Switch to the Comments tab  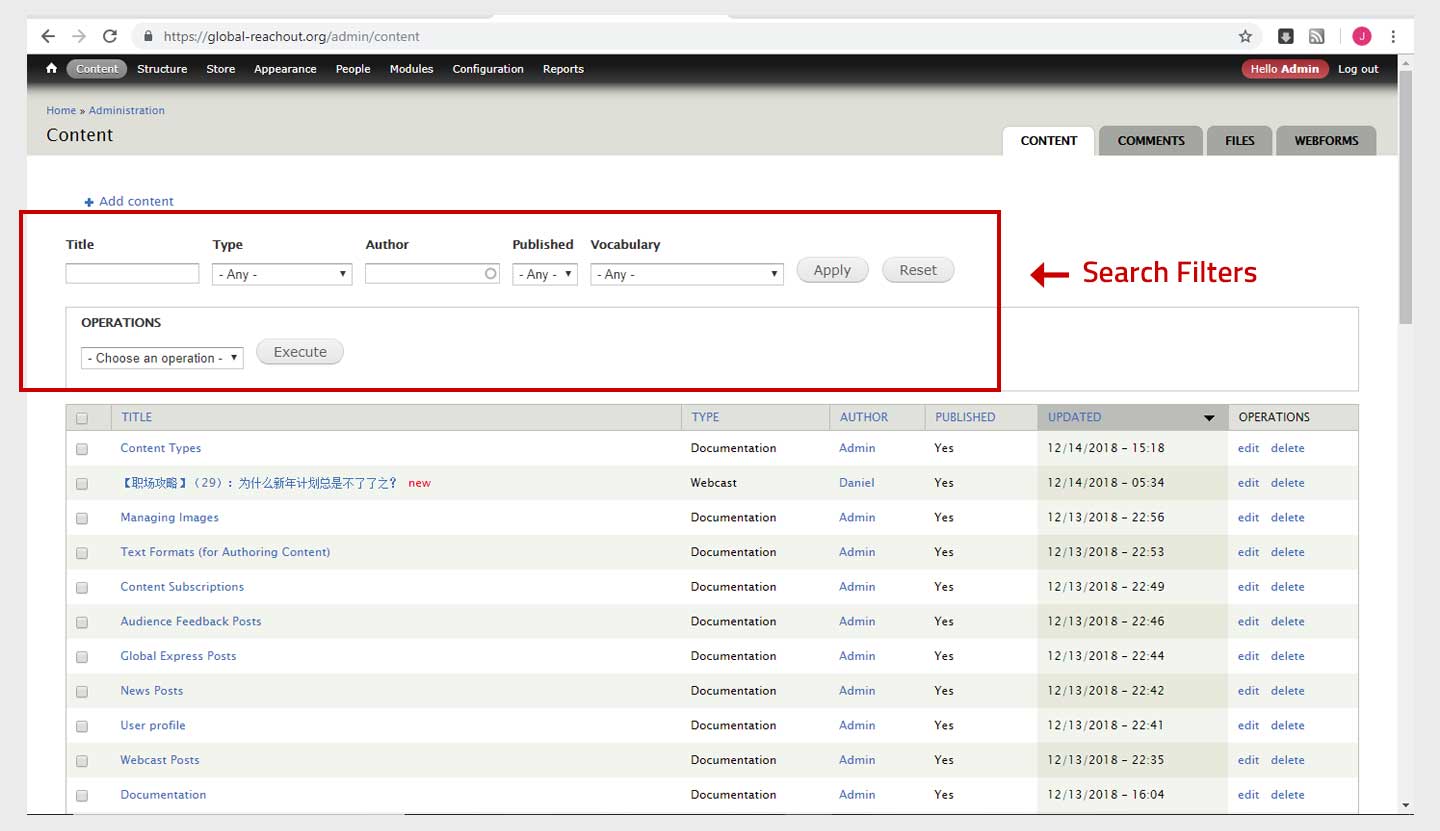(x=1151, y=141)
